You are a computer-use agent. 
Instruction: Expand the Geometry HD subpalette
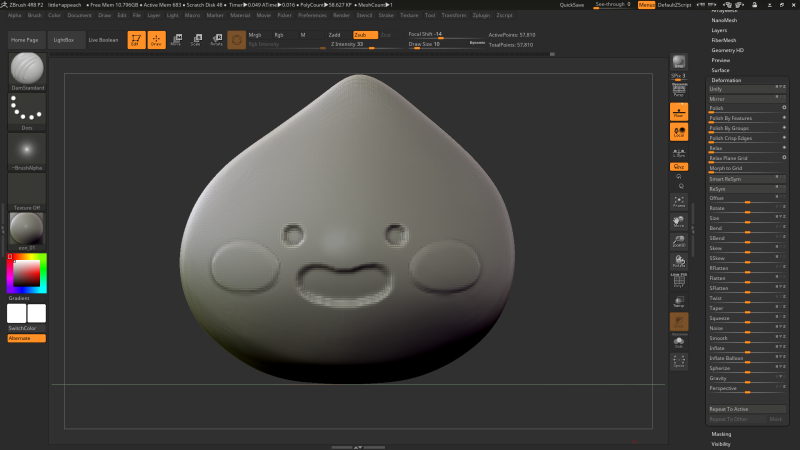pyautogui.click(x=728, y=51)
